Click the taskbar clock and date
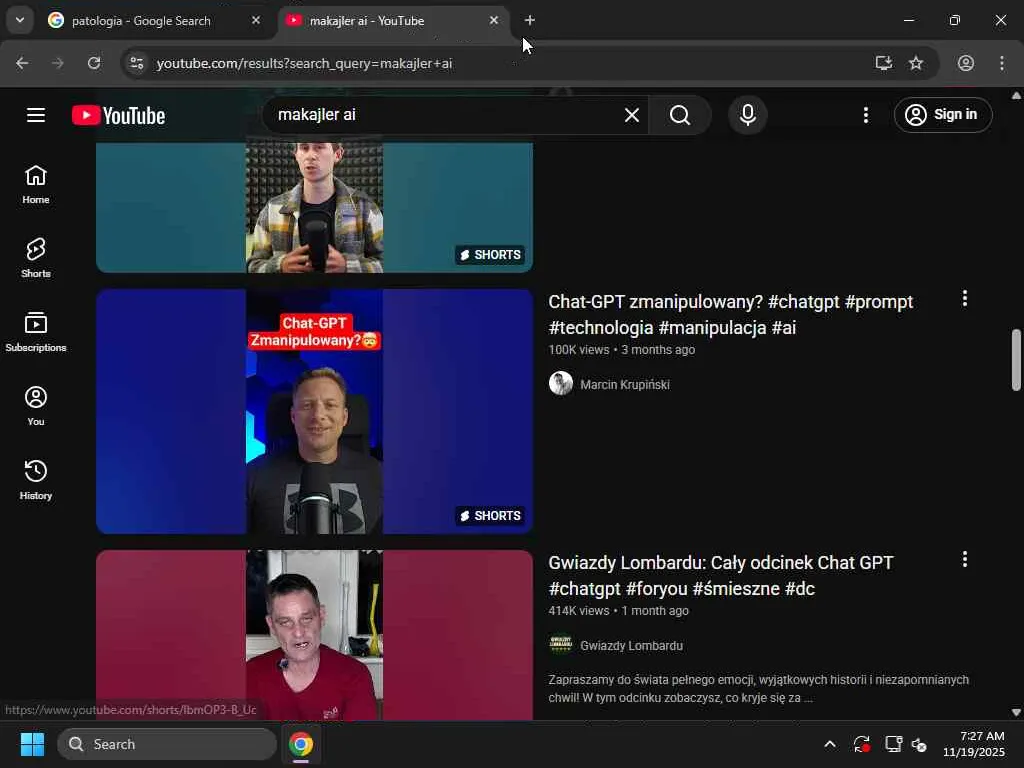The height and width of the screenshot is (768, 1024). pyautogui.click(x=974, y=744)
